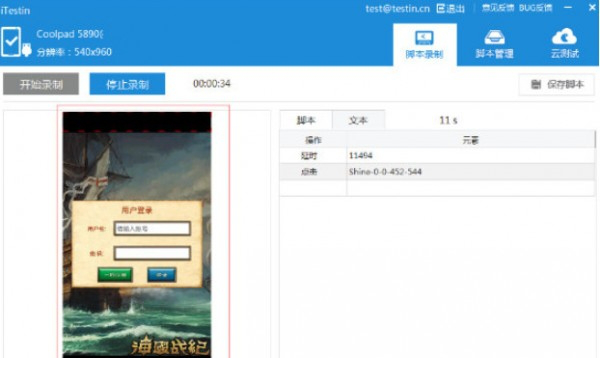Image resolution: width=600 pixels, height=372 pixels.
Task: Open the 脚本管理 script management tab
Action: click(x=494, y=45)
